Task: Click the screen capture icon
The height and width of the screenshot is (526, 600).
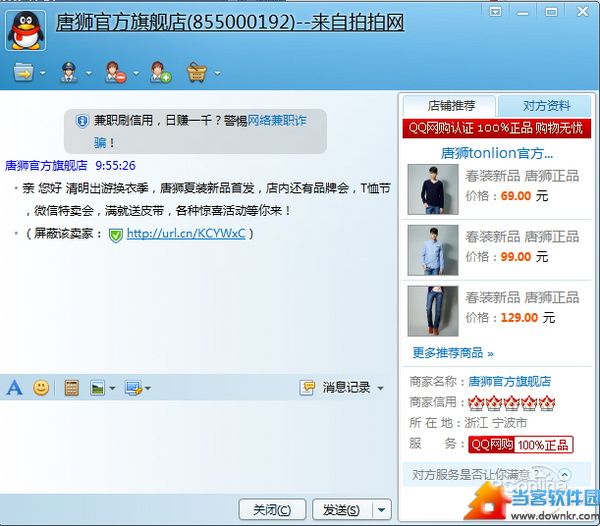Action: click(x=133, y=388)
